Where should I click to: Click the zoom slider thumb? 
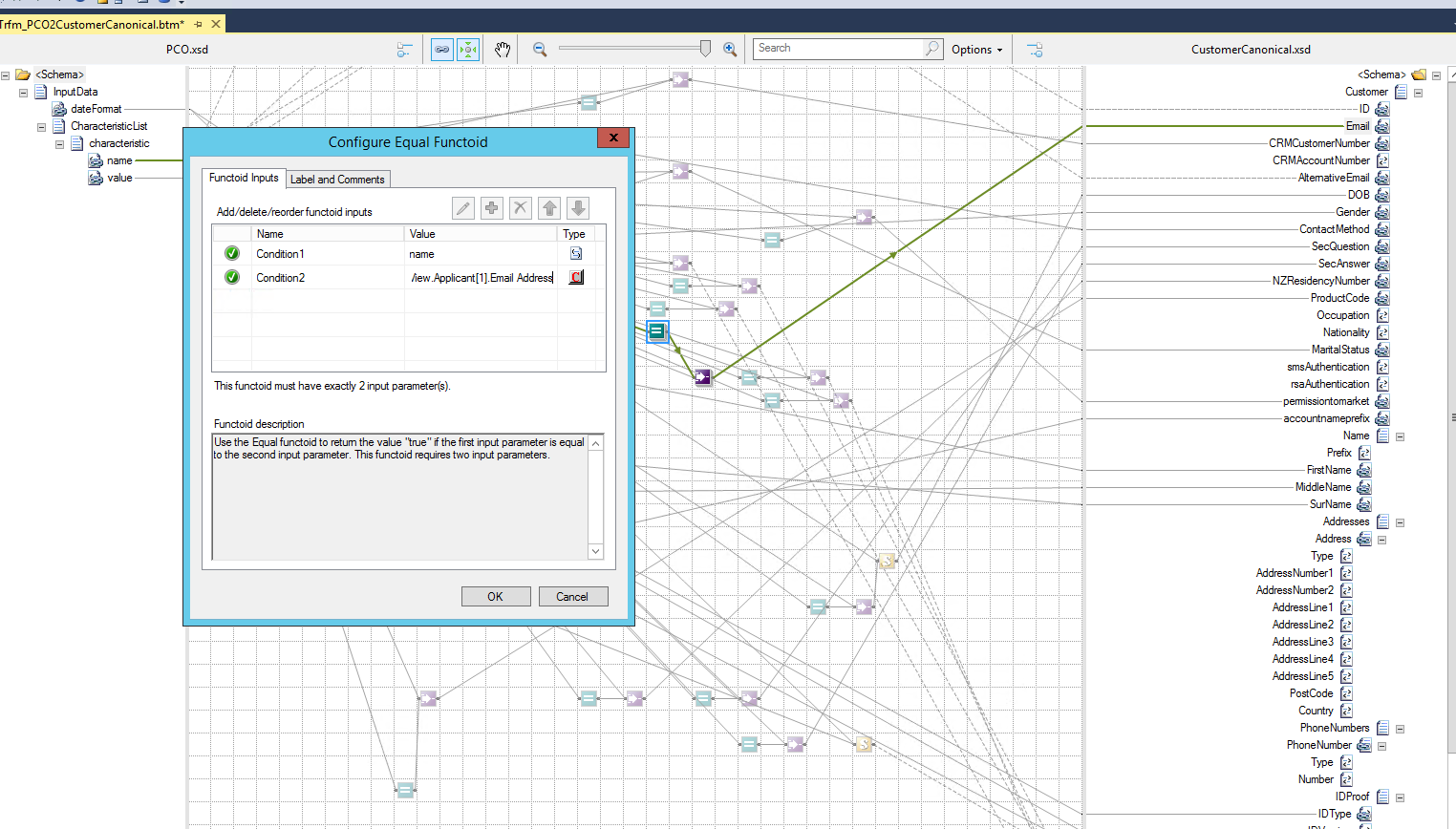[x=706, y=49]
